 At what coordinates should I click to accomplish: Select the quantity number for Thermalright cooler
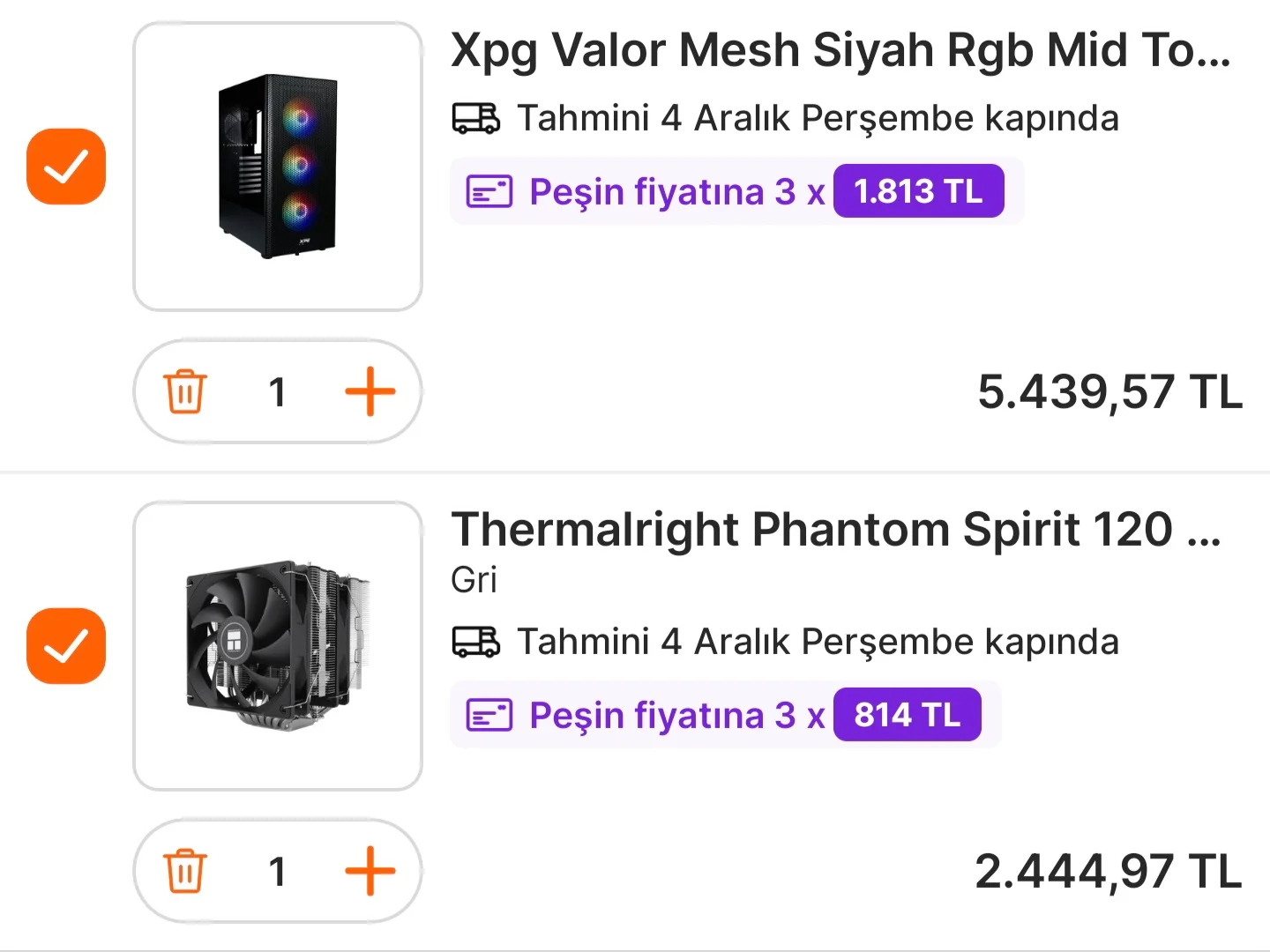pos(277,872)
